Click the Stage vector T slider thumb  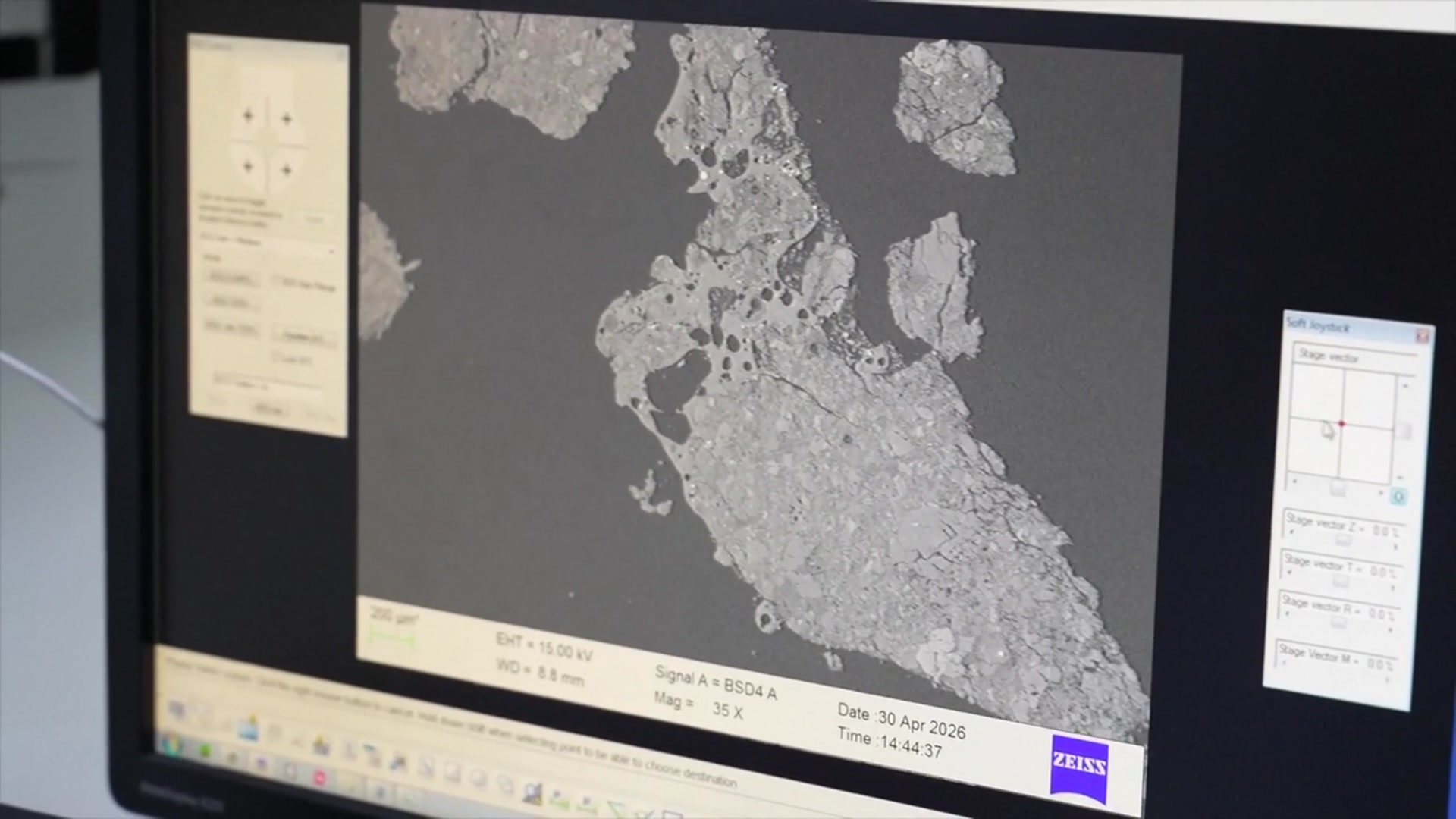pyautogui.click(x=1340, y=582)
